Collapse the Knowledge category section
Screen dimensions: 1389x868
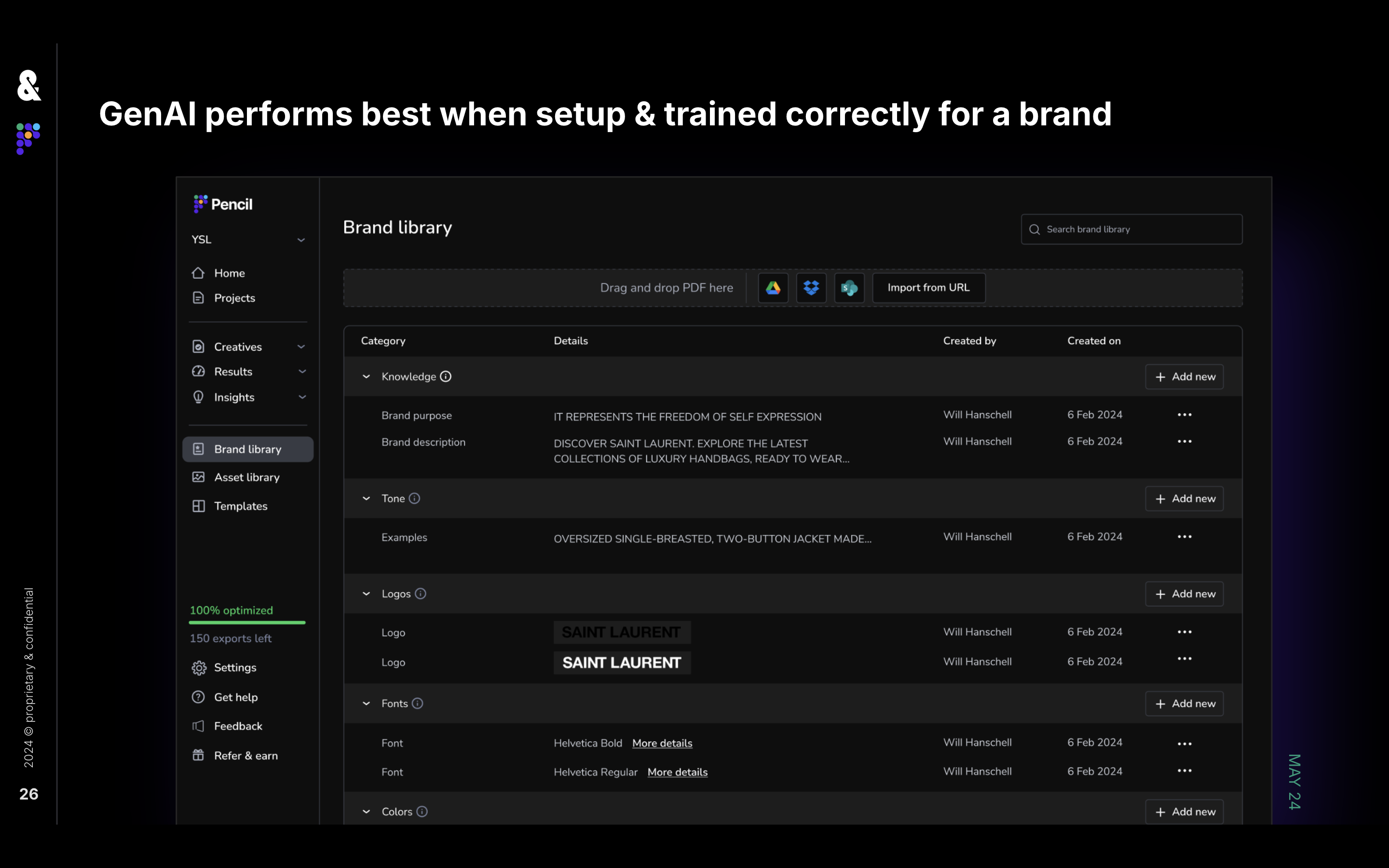[366, 377]
